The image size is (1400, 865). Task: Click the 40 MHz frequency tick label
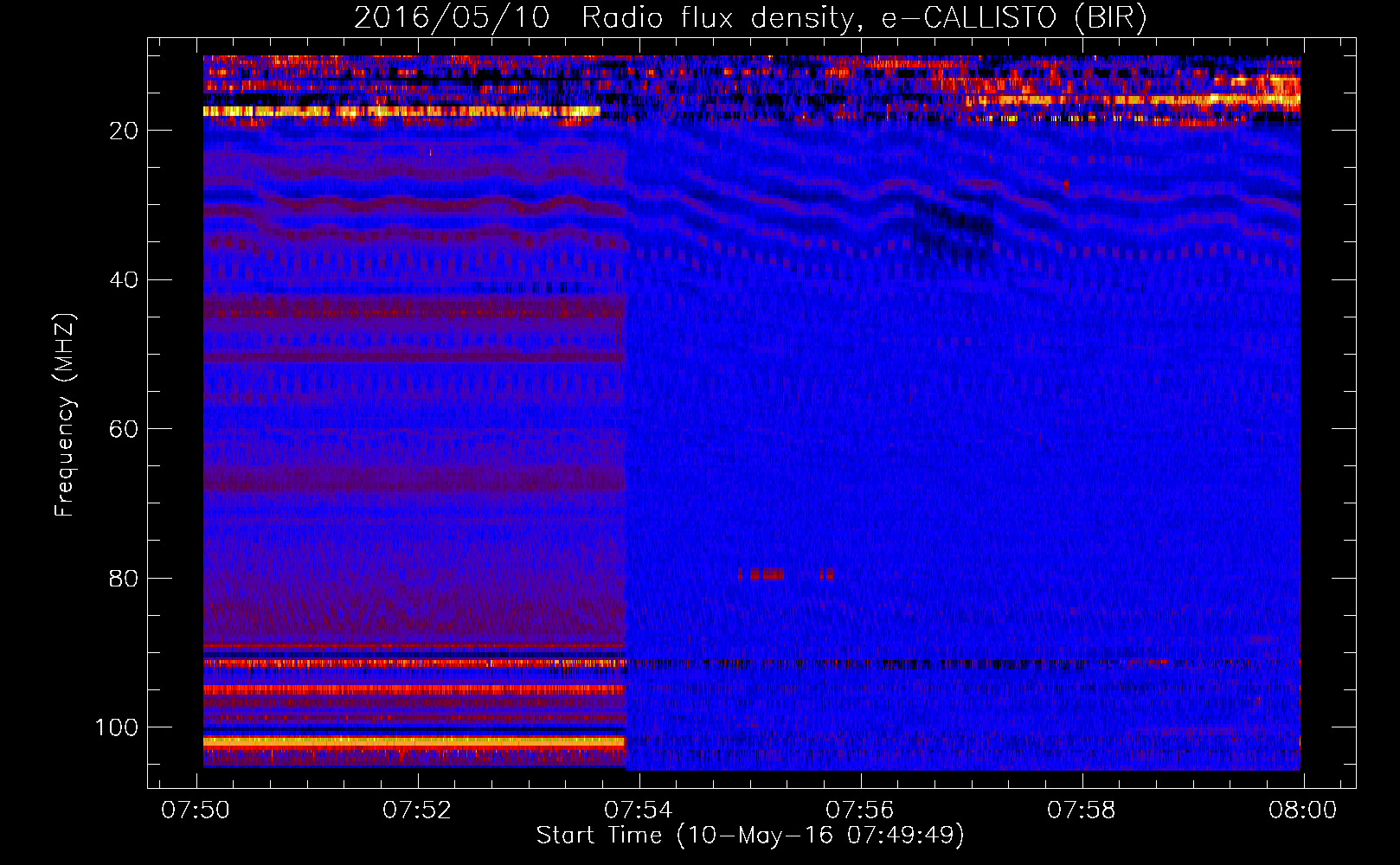coord(124,280)
